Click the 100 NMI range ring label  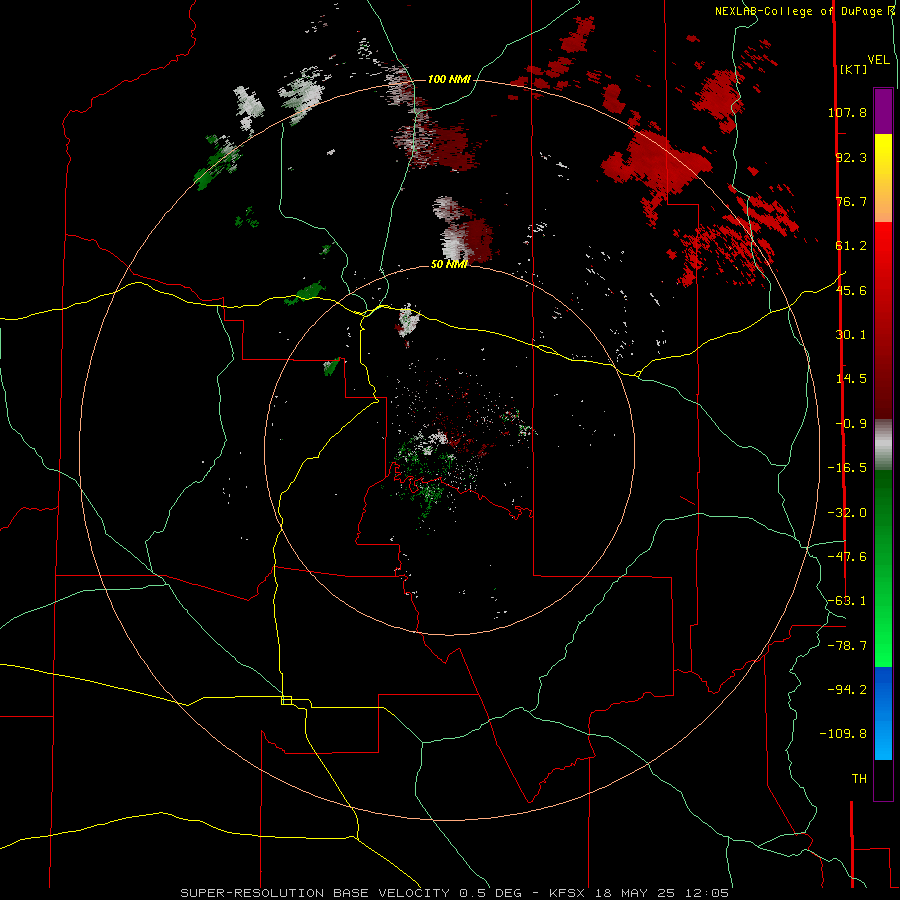[x=449, y=79]
